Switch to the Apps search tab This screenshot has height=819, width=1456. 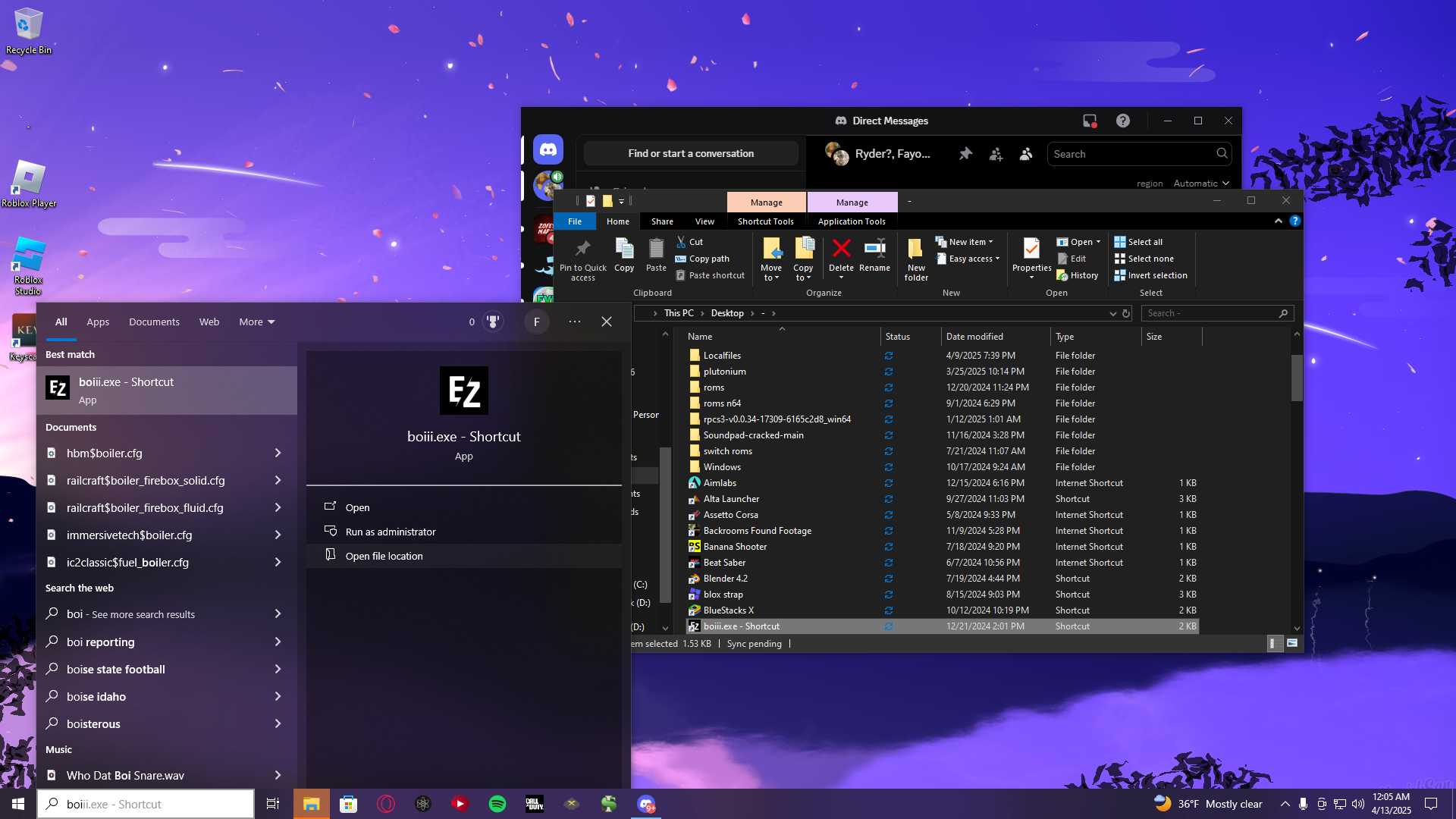coord(98,322)
